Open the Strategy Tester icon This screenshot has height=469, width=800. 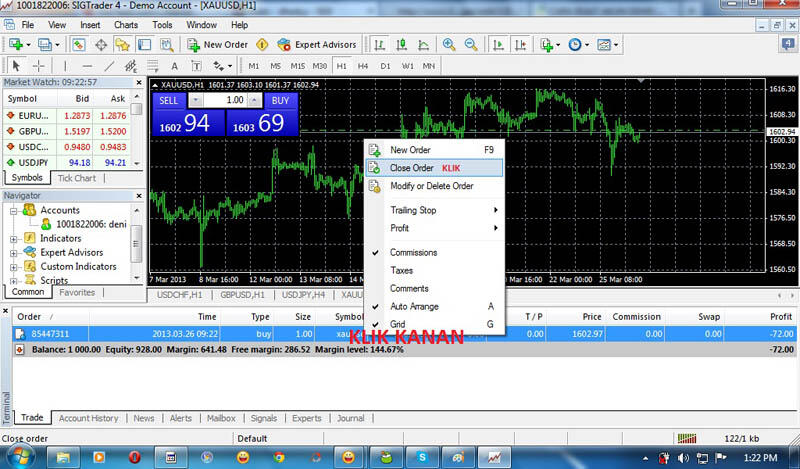click(x=167, y=45)
